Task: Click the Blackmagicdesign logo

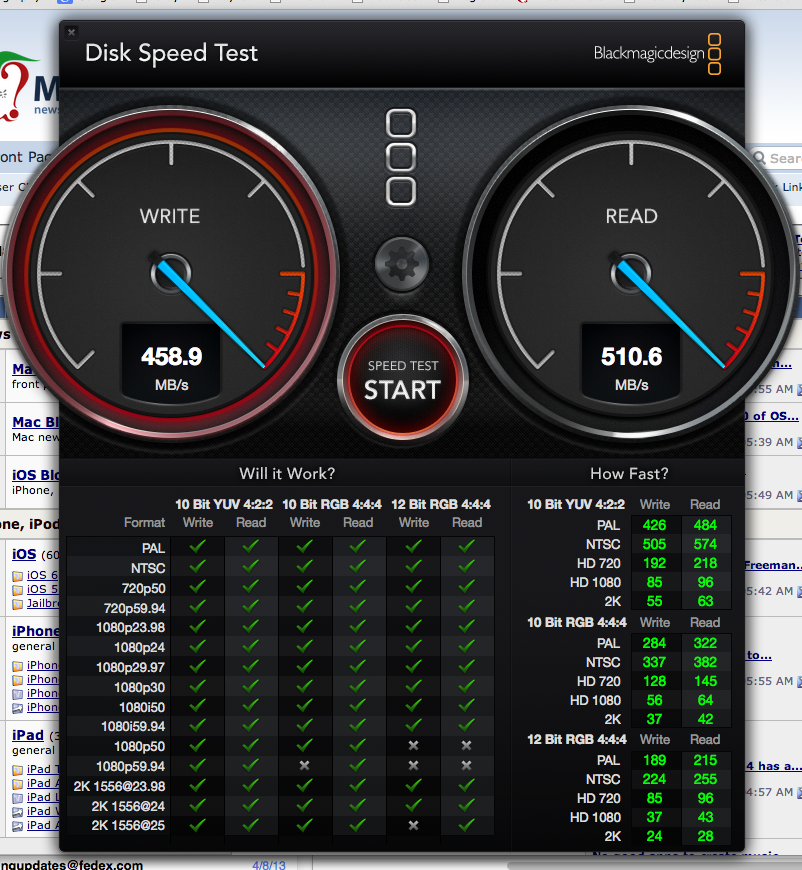Action: [x=657, y=54]
